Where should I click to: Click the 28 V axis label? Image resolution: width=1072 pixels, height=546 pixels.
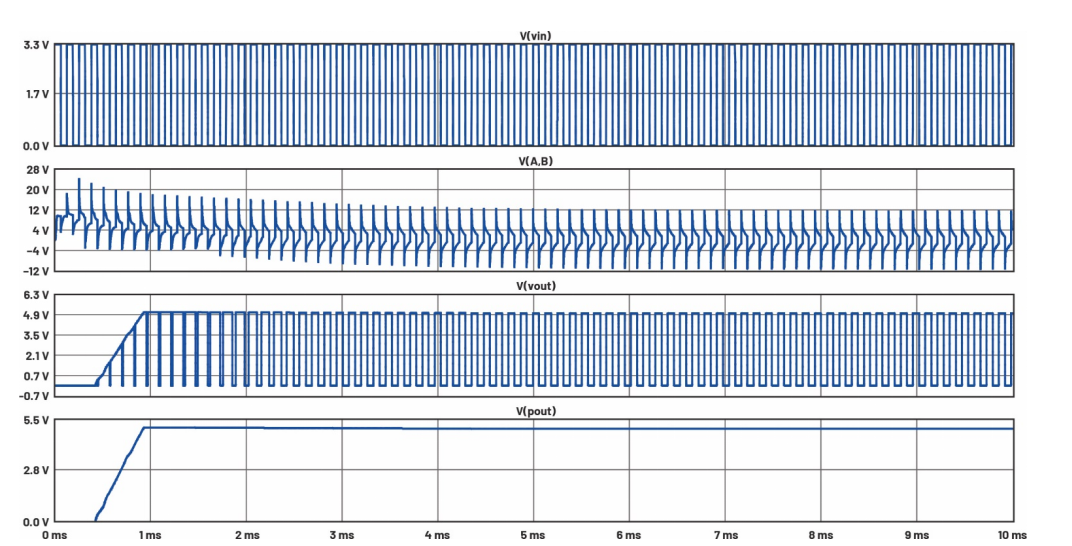(39, 171)
